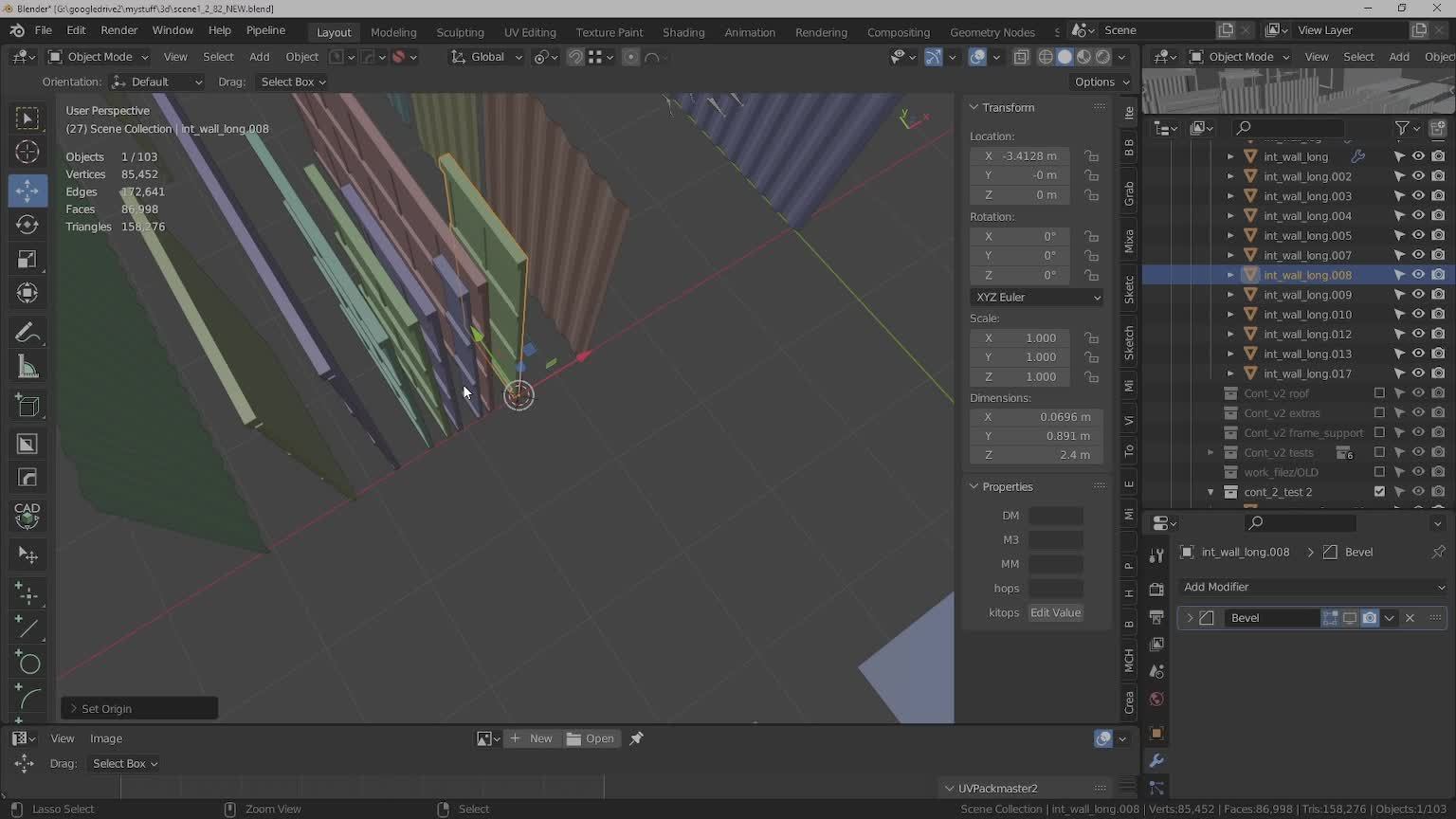The height and width of the screenshot is (819, 1456).
Task: Select the Cursor tool in toolbar
Action: click(x=27, y=152)
